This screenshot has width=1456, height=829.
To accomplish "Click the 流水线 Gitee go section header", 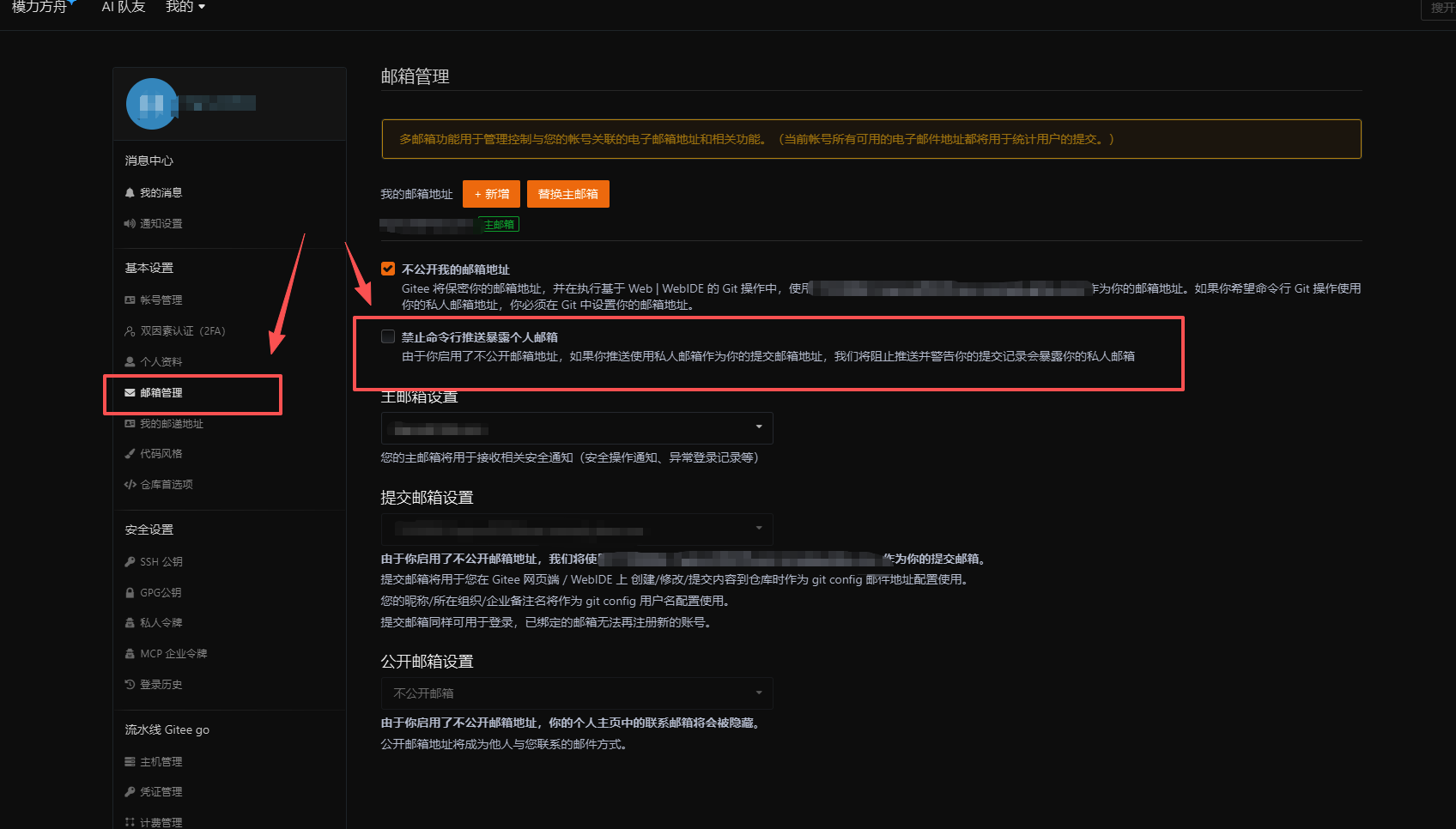I will 167,729.
